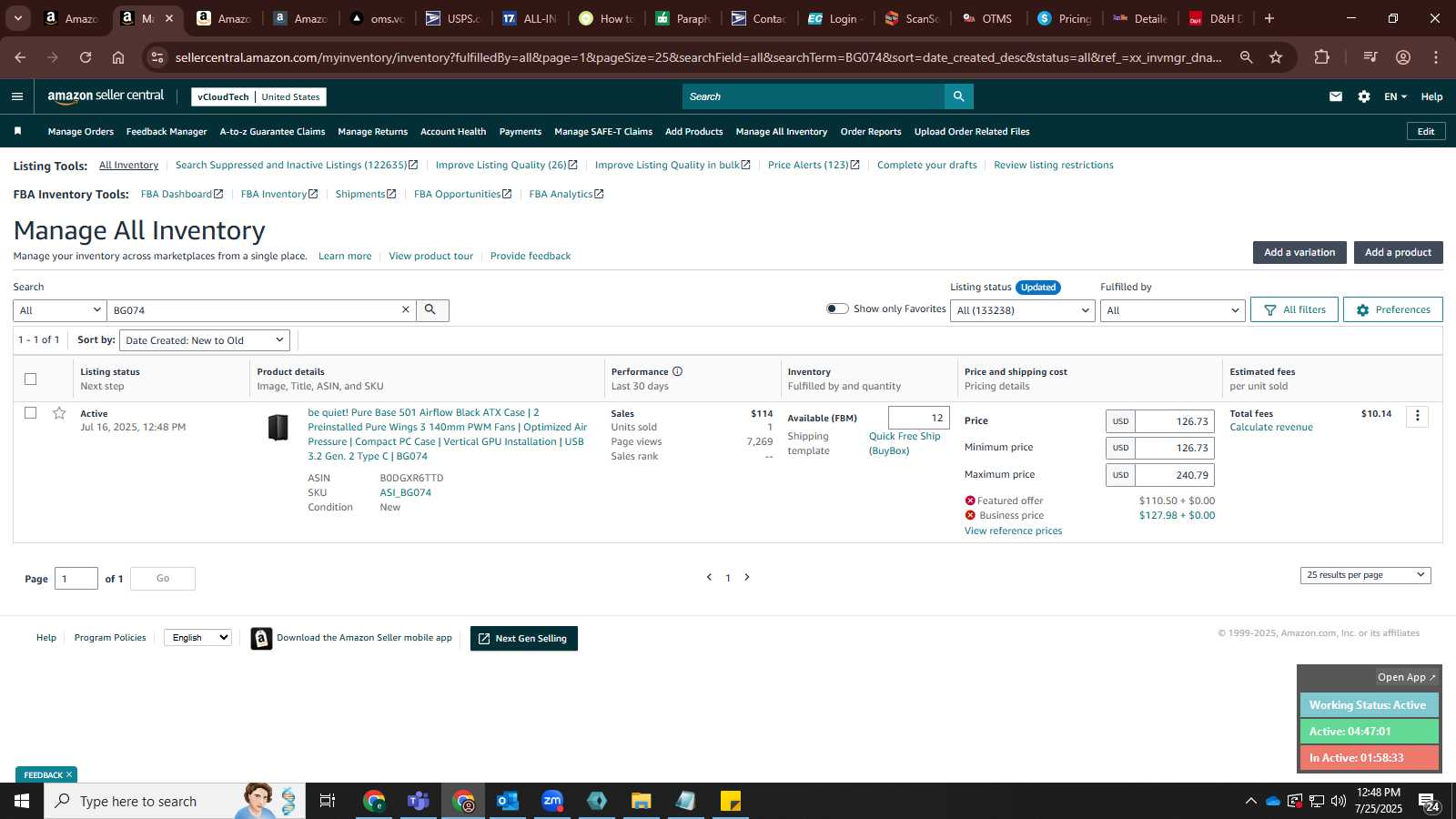
Task: Clear the BG074 search term
Action: click(x=406, y=310)
